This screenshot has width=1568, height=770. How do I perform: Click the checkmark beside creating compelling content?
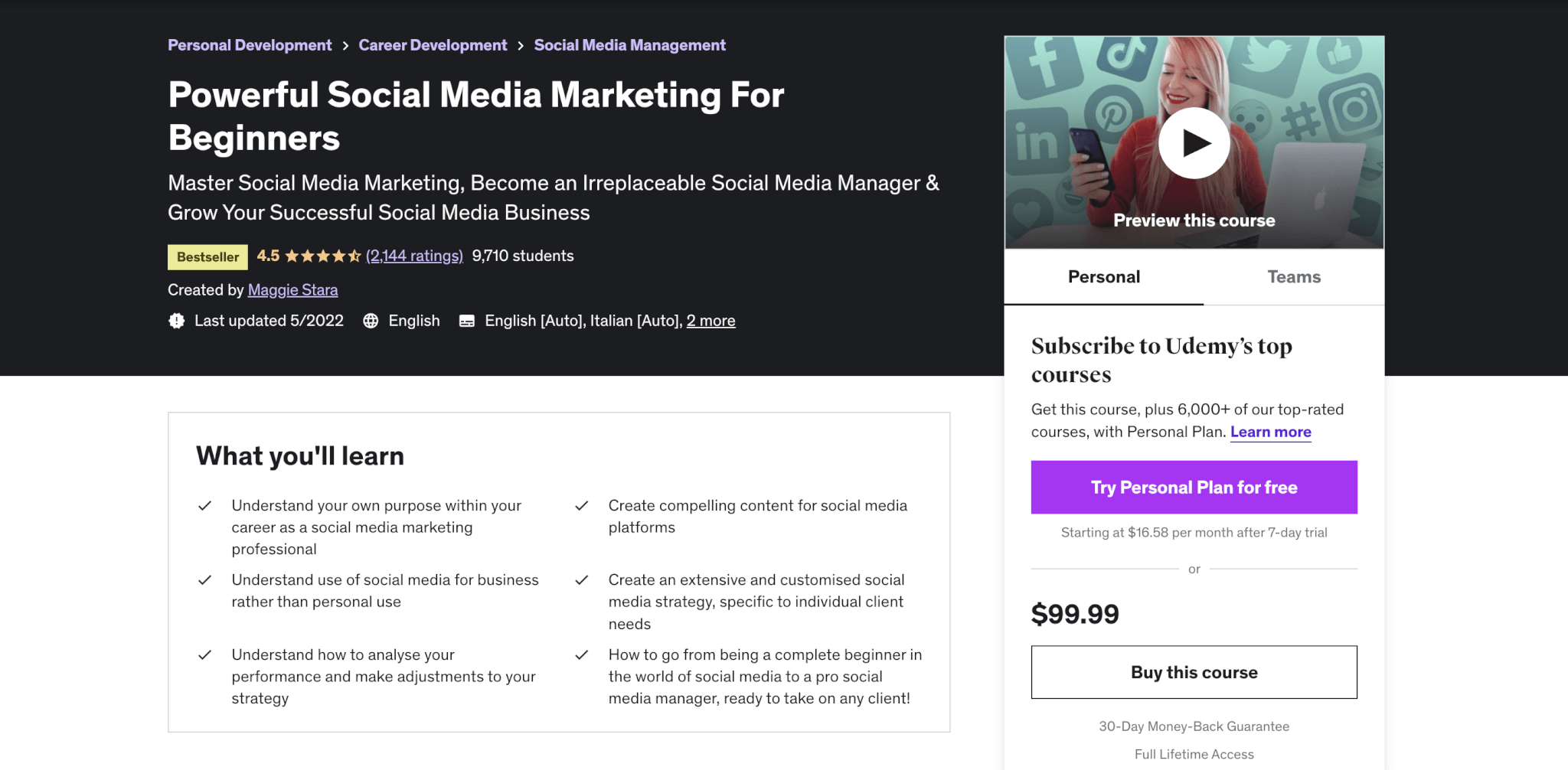click(x=583, y=505)
